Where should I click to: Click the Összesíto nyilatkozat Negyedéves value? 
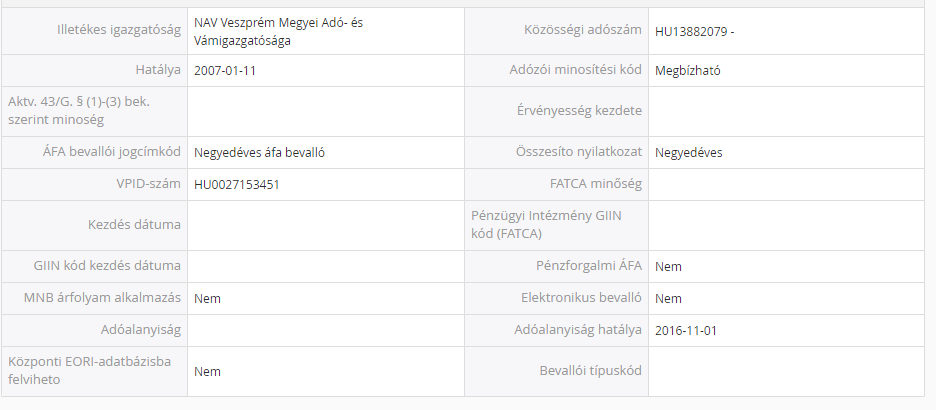[688, 152]
